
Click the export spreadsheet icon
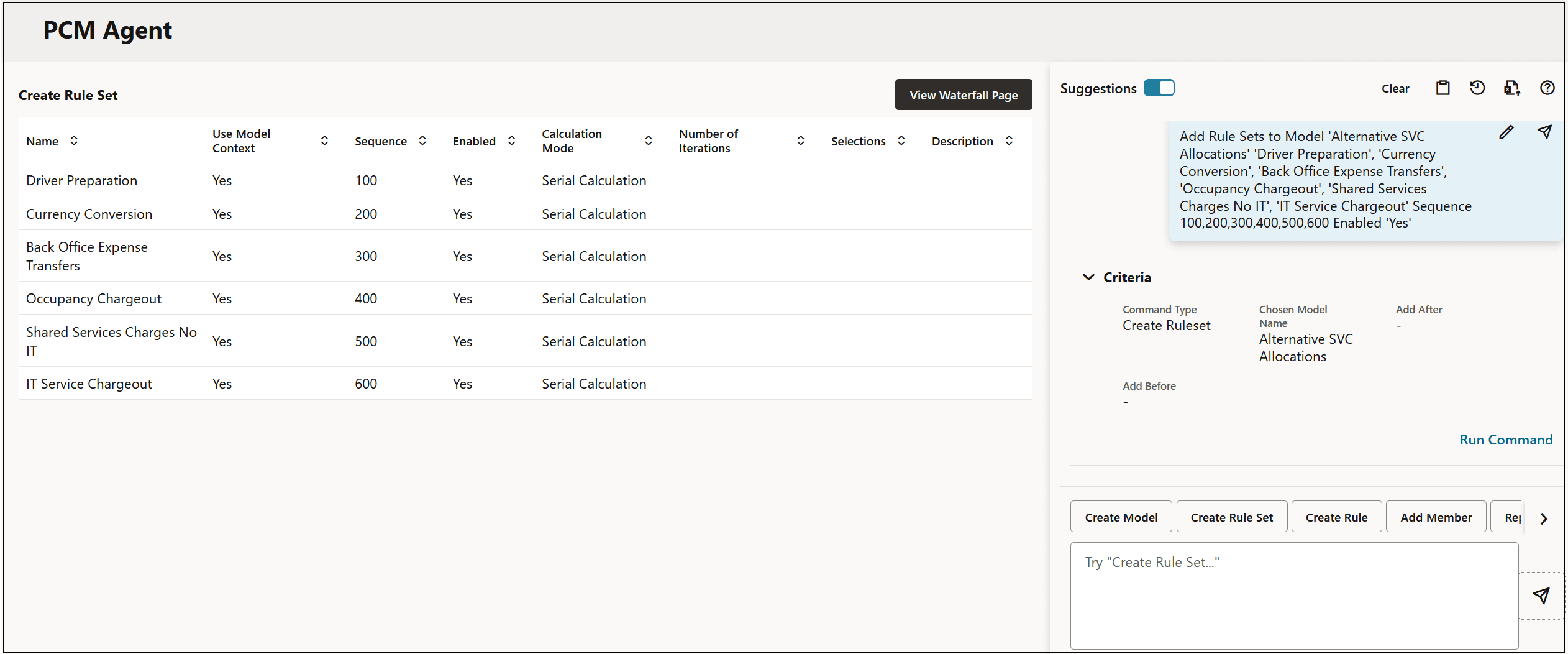[1513, 88]
